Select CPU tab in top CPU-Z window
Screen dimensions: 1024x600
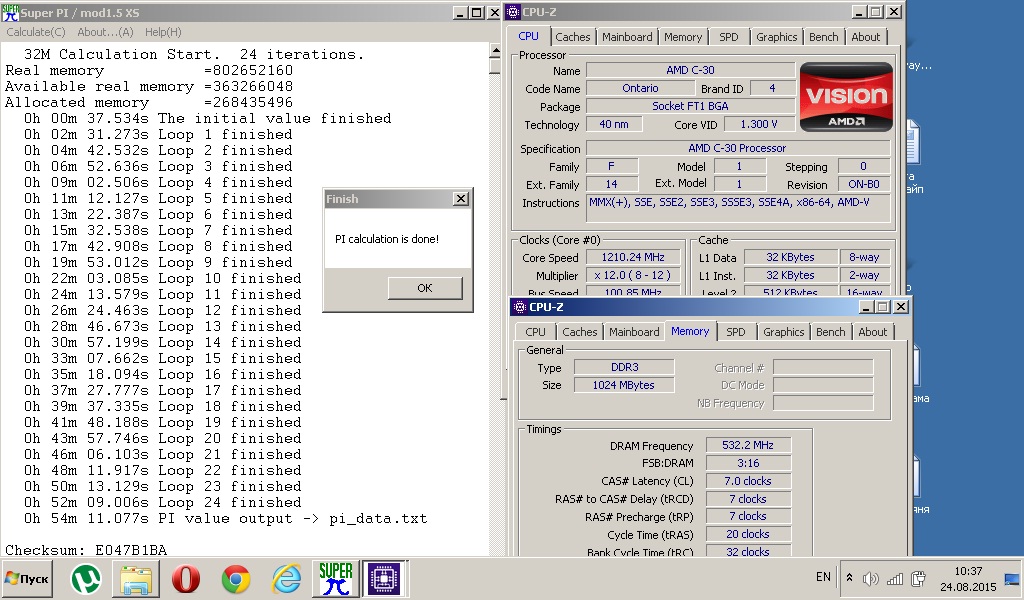[528, 37]
